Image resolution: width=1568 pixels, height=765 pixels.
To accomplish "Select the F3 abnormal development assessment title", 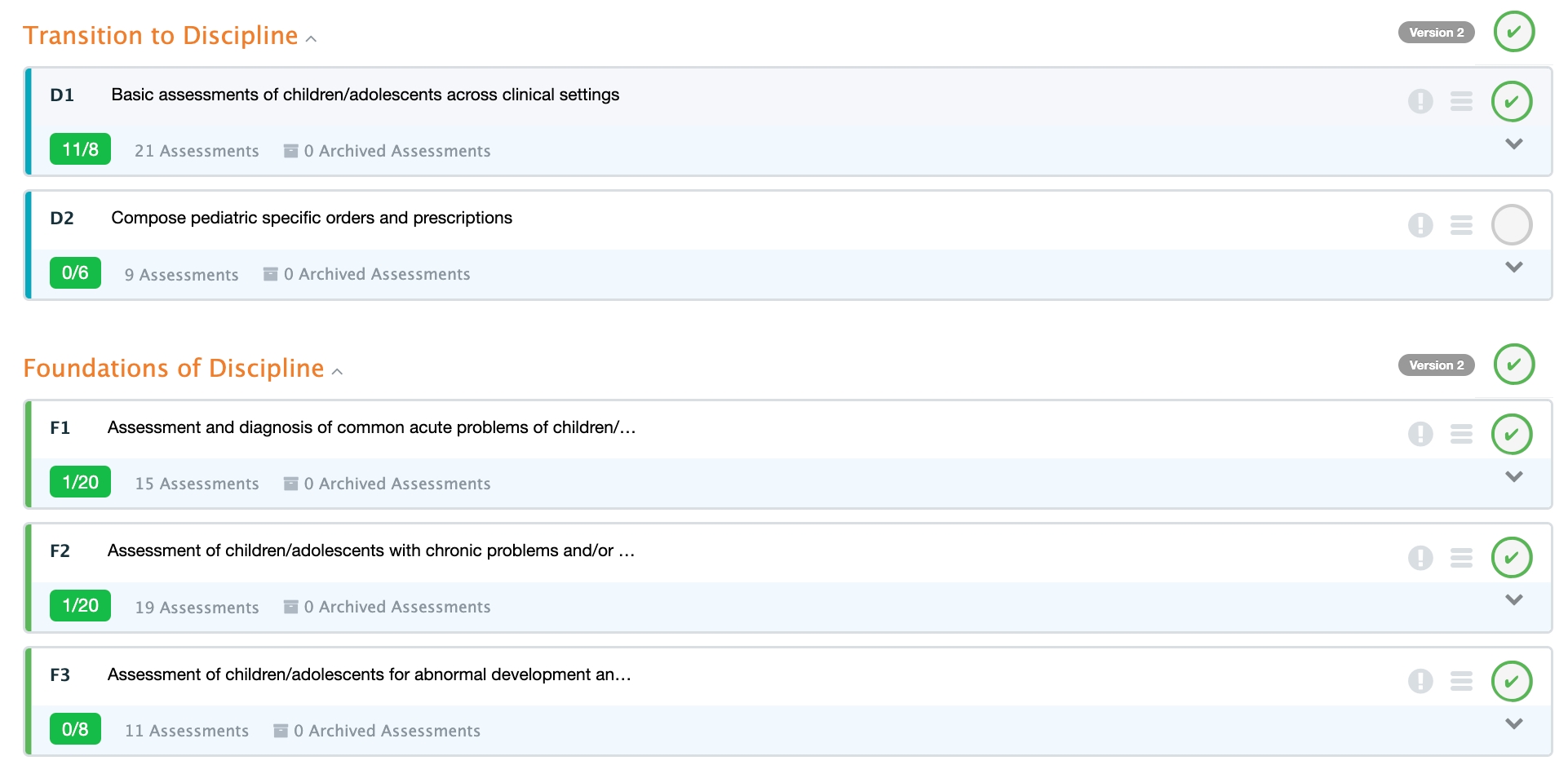I will pos(369,674).
